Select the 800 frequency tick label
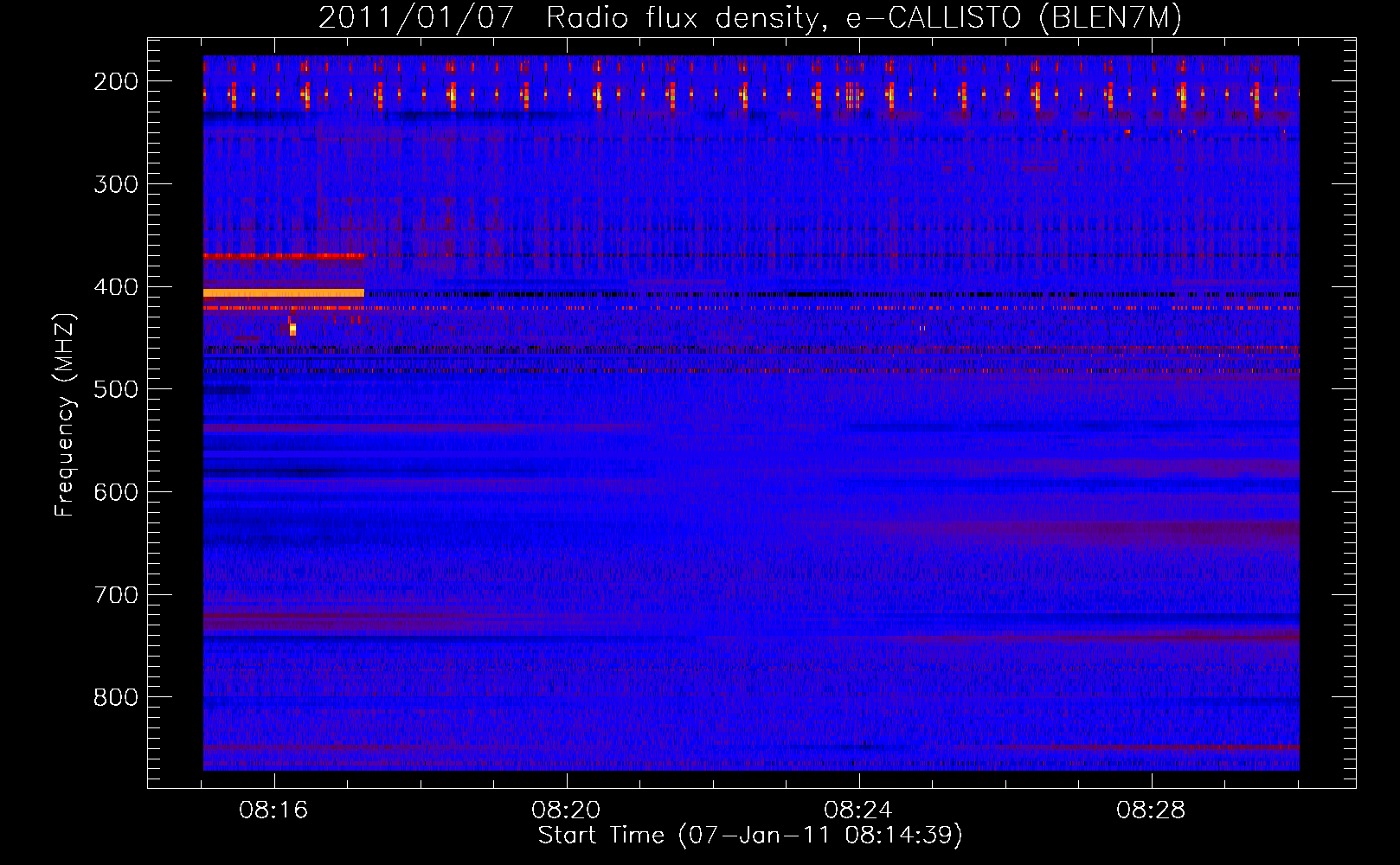The width and height of the screenshot is (1400, 865). click(x=116, y=697)
